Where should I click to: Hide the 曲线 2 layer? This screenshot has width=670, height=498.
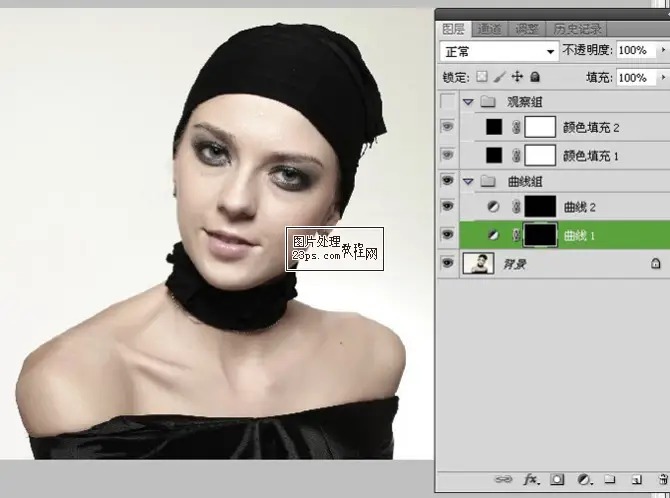tap(447, 206)
